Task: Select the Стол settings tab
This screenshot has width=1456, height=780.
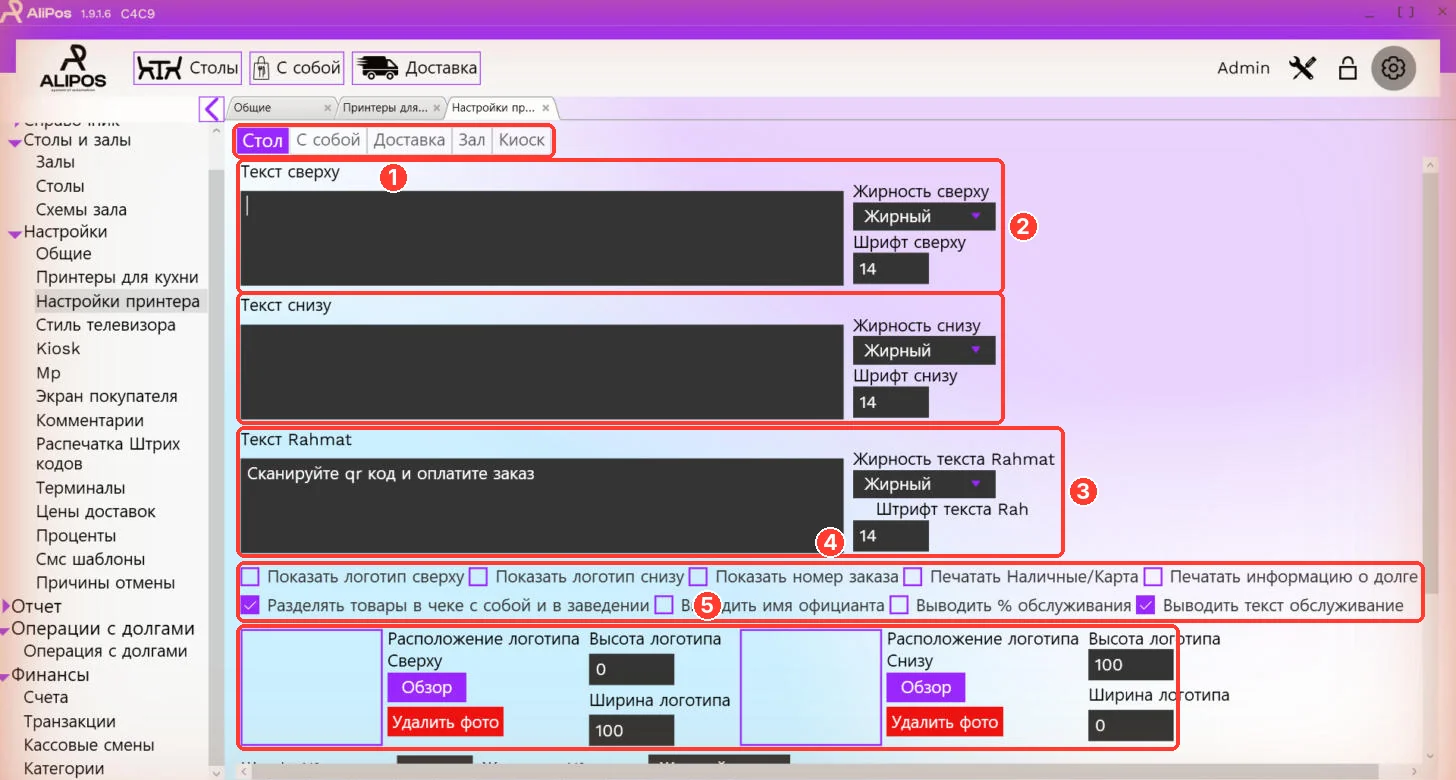Action: click(x=263, y=140)
